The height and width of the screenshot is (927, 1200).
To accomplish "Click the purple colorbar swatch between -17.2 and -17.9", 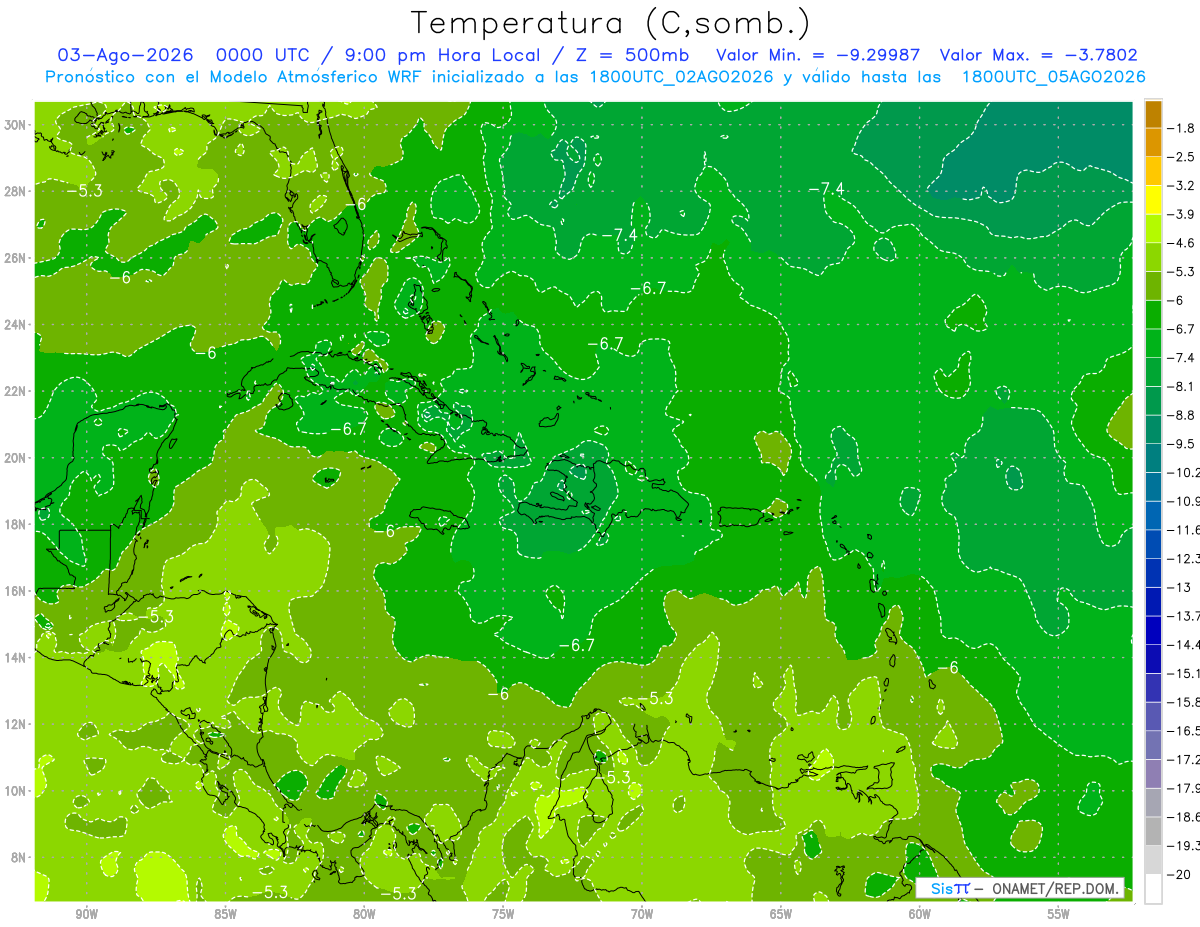I will click(1153, 774).
